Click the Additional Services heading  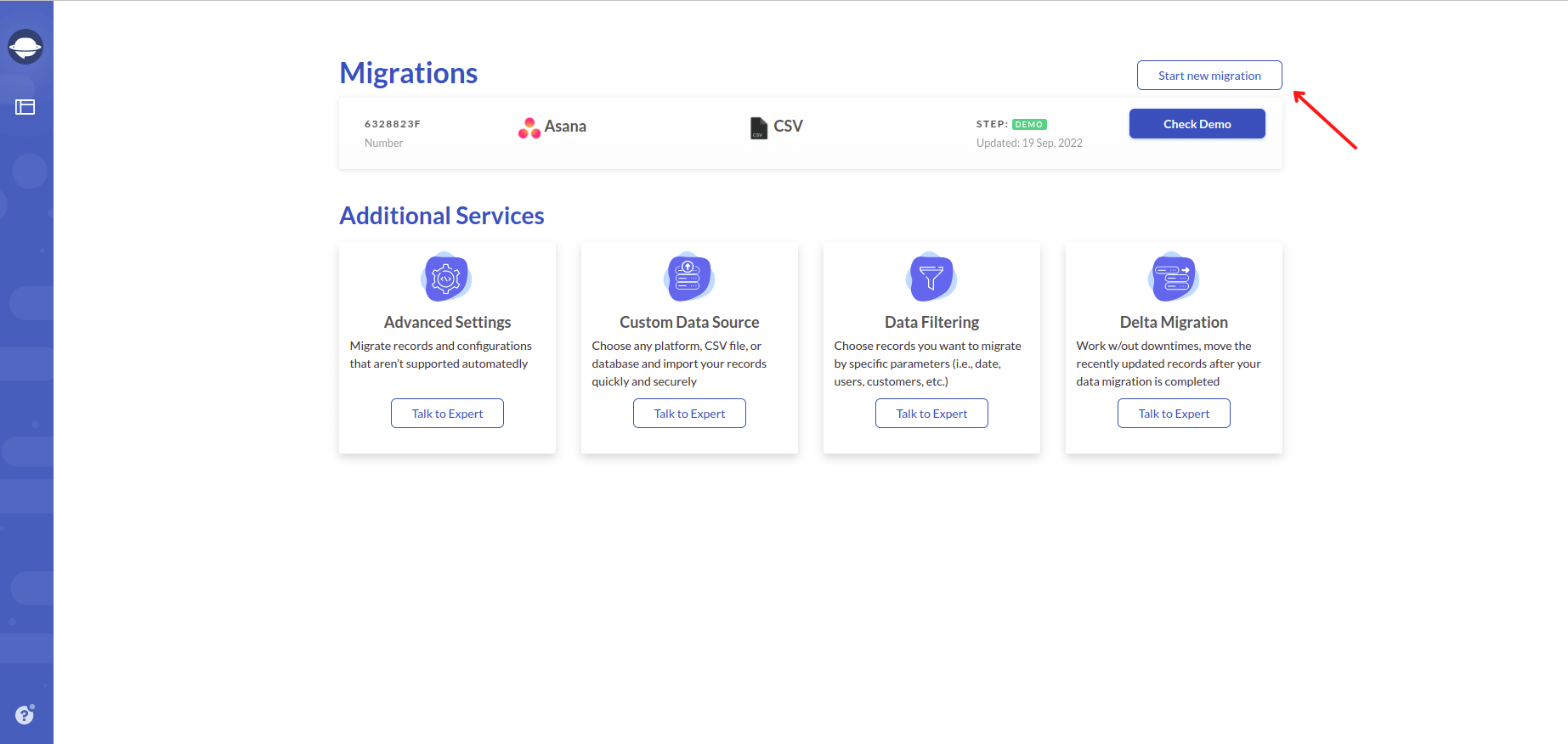tap(442, 216)
